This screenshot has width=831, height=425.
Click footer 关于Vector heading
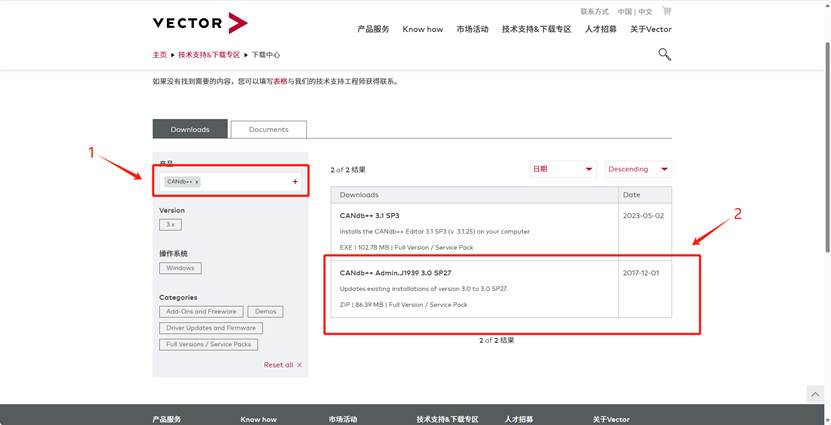(611, 419)
